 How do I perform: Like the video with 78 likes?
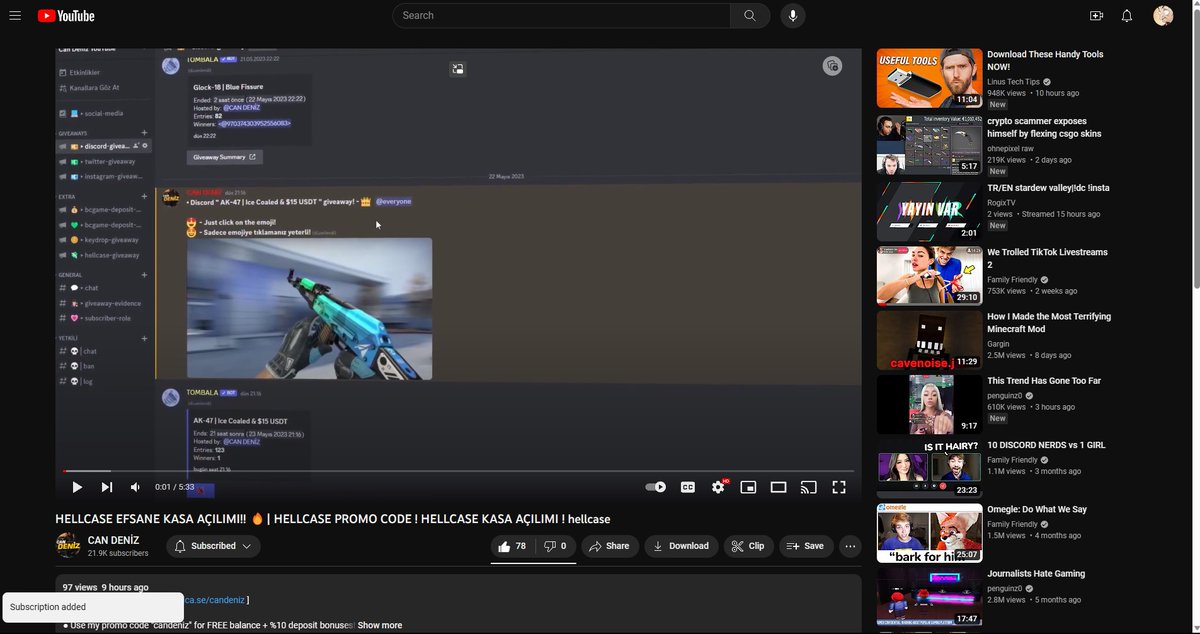pos(512,546)
